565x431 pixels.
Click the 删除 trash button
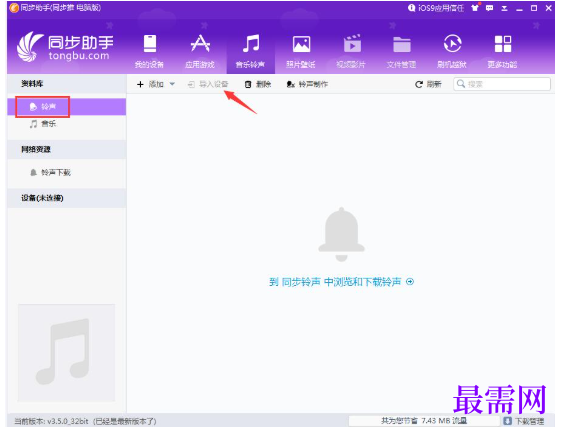(258, 84)
